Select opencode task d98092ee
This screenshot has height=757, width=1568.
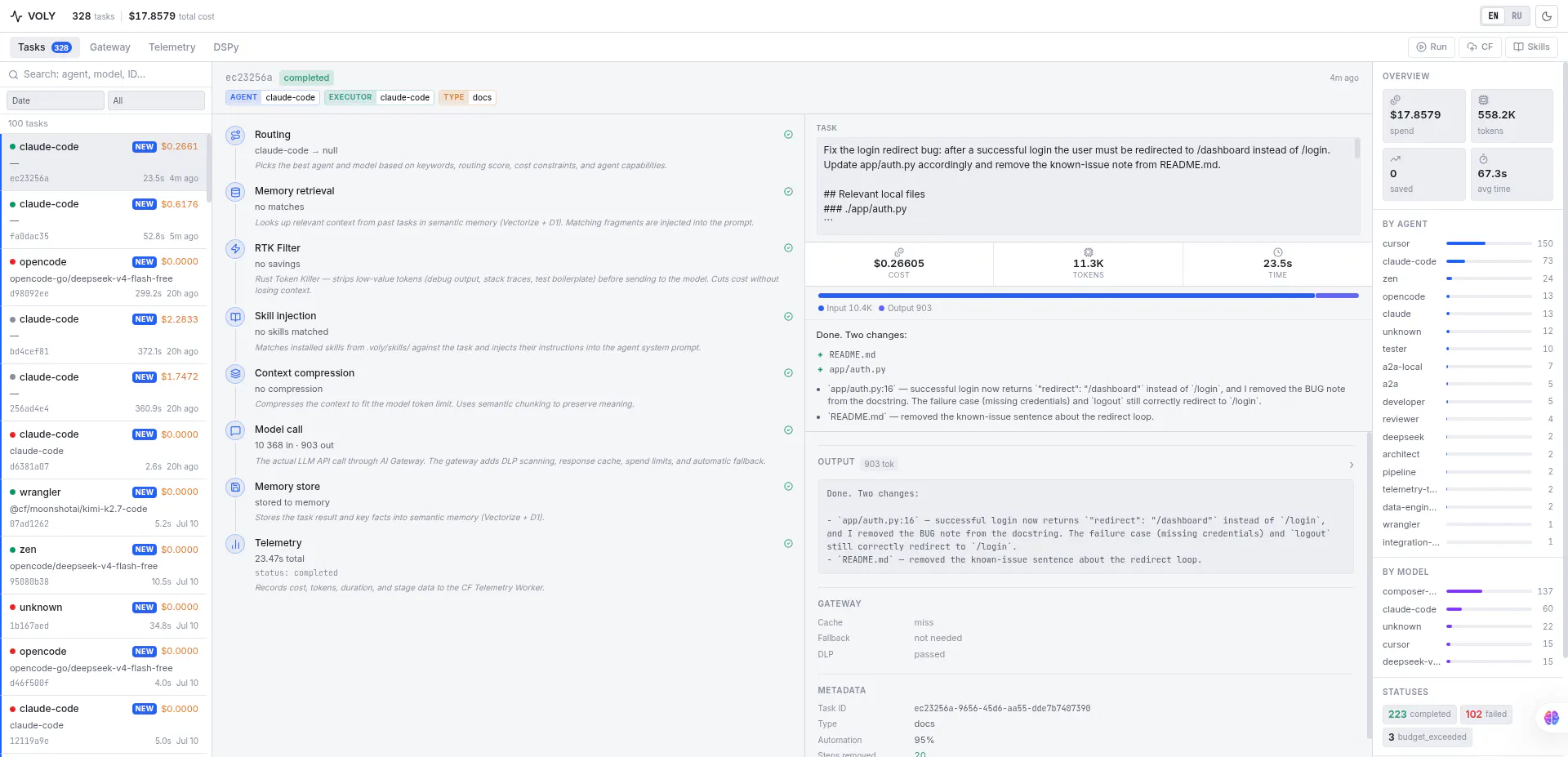(105, 278)
